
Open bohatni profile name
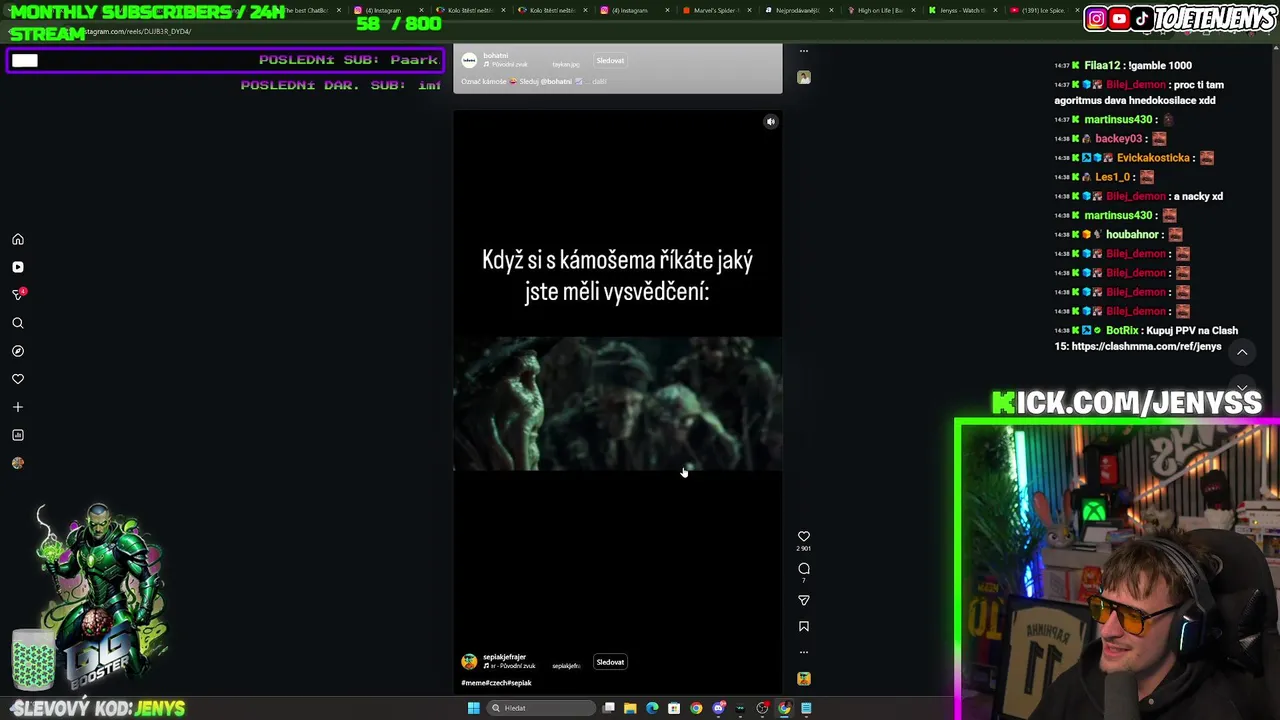[x=495, y=56]
